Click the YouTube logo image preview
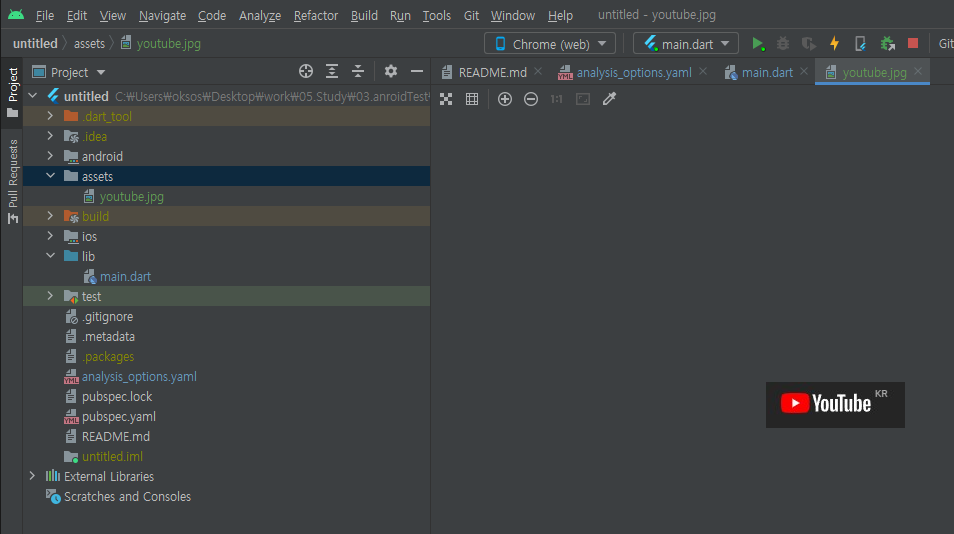 [x=835, y=404]
